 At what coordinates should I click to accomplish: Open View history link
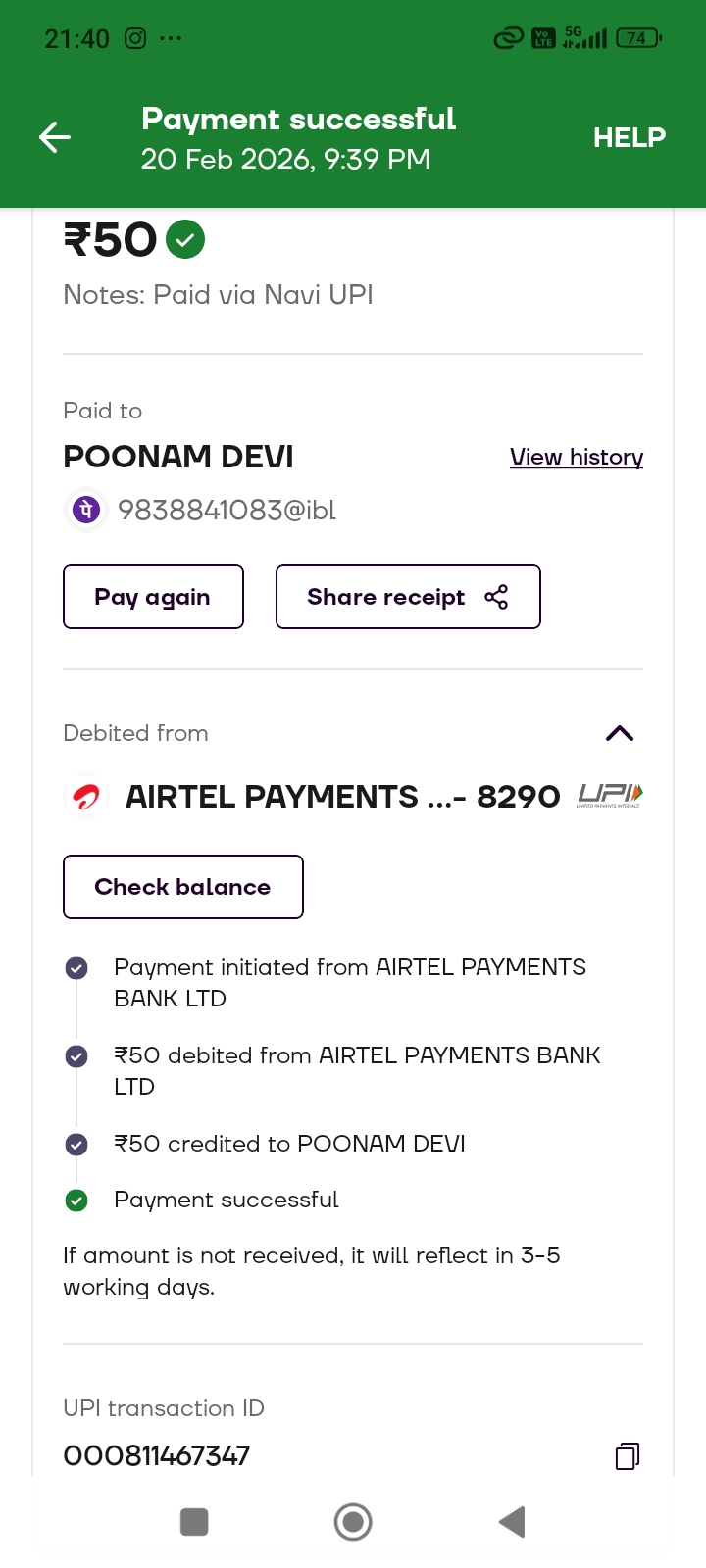[x=577, y=457]
